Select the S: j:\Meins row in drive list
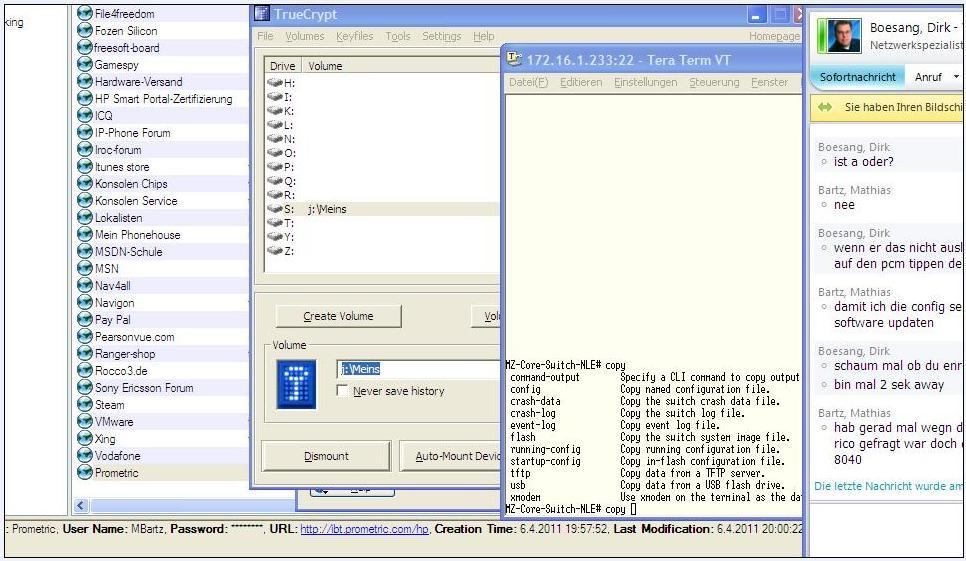966x561 pixels. pos(383,209)
